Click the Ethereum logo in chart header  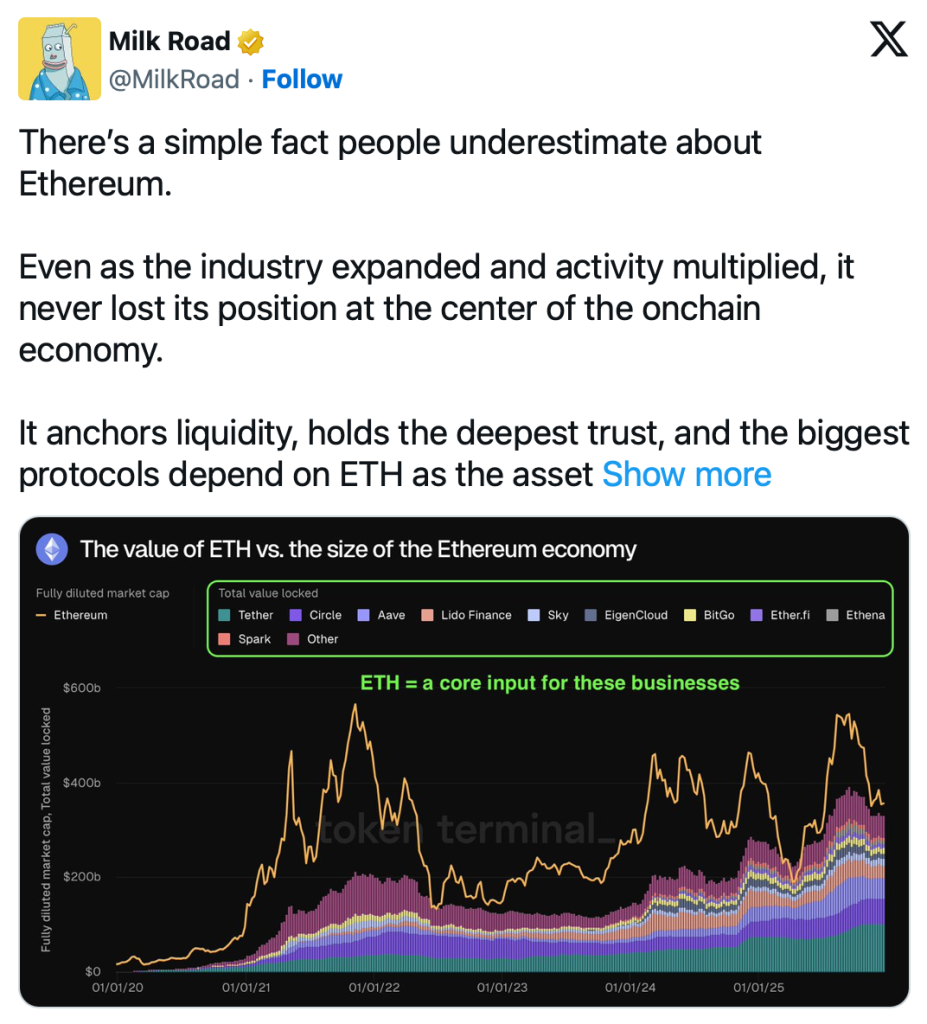pyautogui.click(x=52, y=549)
